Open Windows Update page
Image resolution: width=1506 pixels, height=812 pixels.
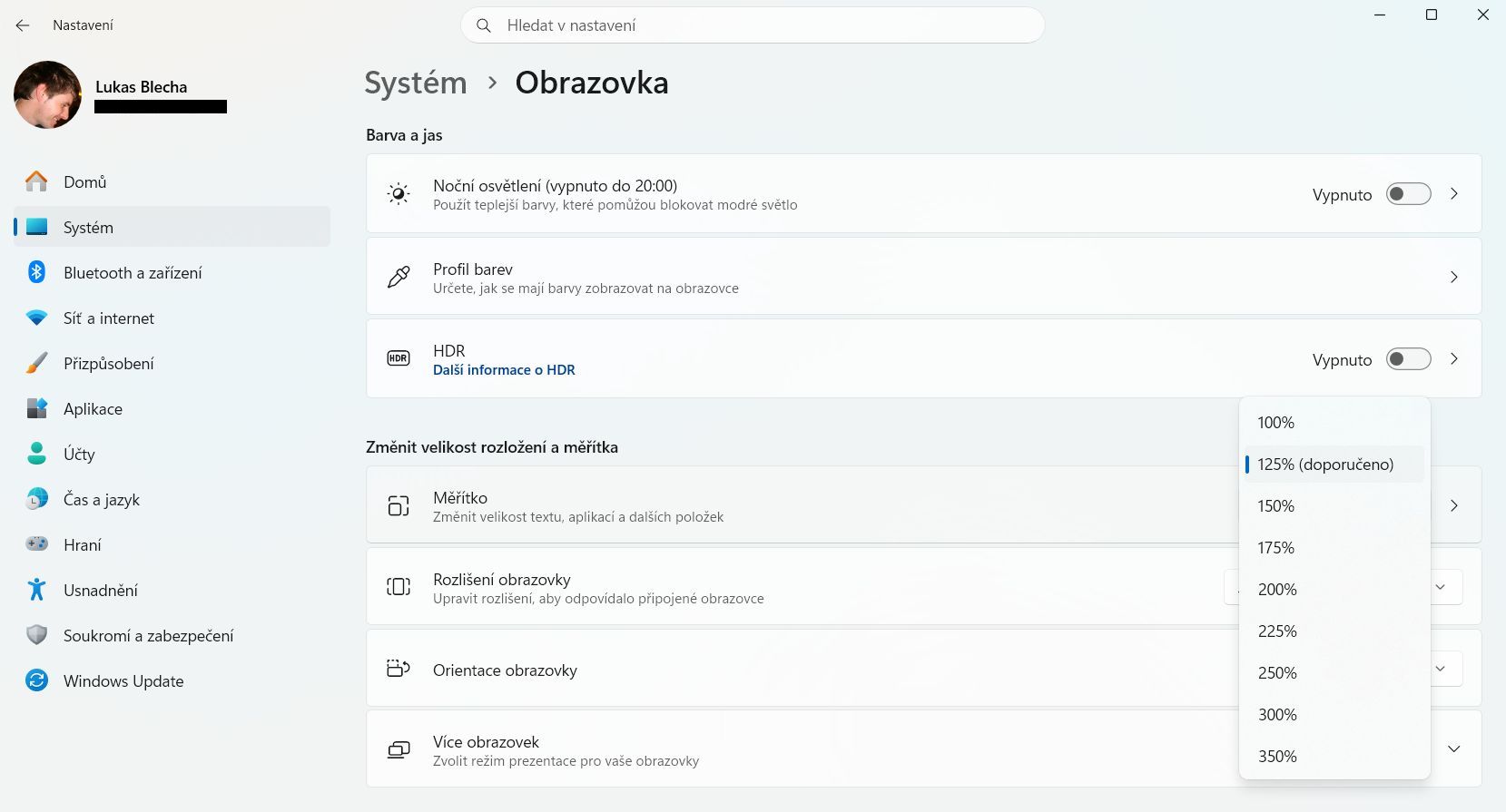click(x=172, y=680)
